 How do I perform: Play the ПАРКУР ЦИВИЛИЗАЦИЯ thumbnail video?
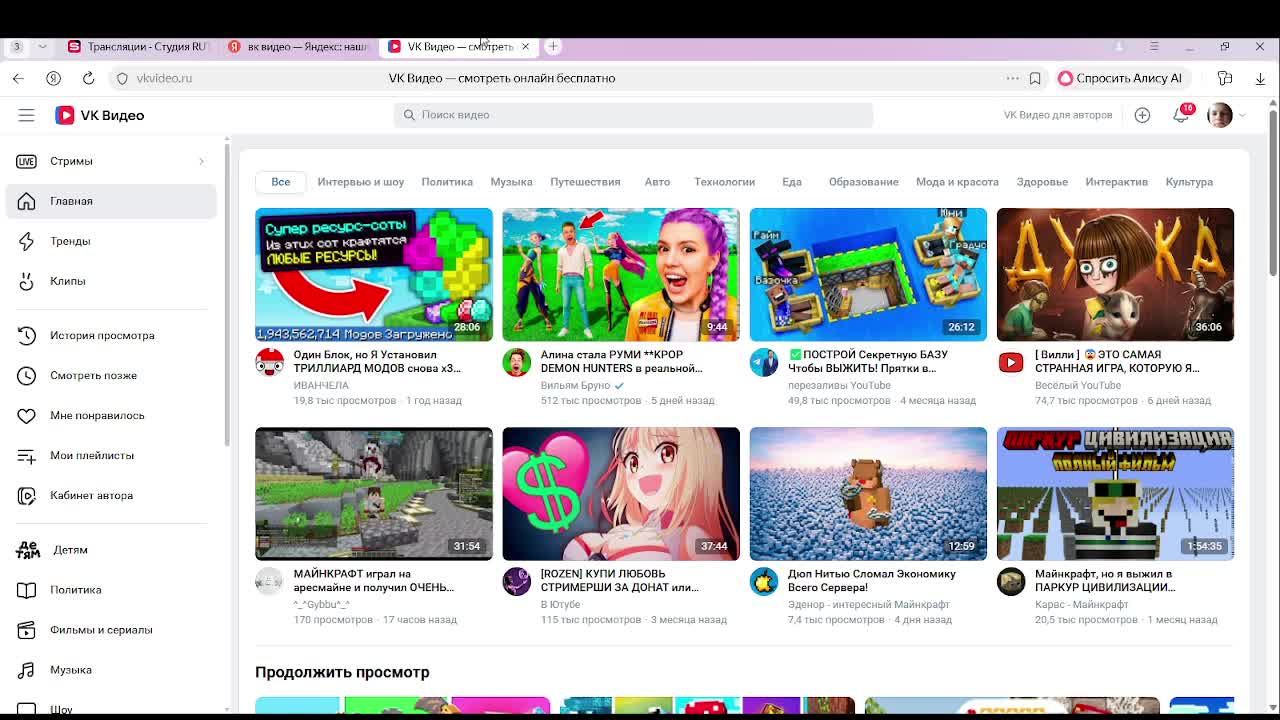pos(1115,493)
